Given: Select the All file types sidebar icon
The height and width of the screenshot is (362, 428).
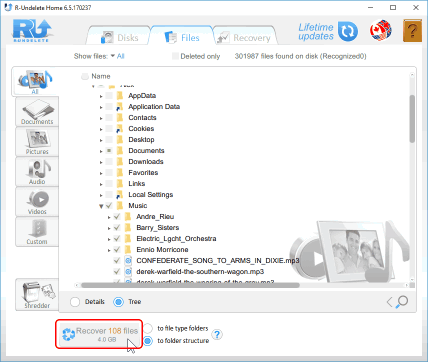Looking at the screenshot, I should tap(35, 82).
